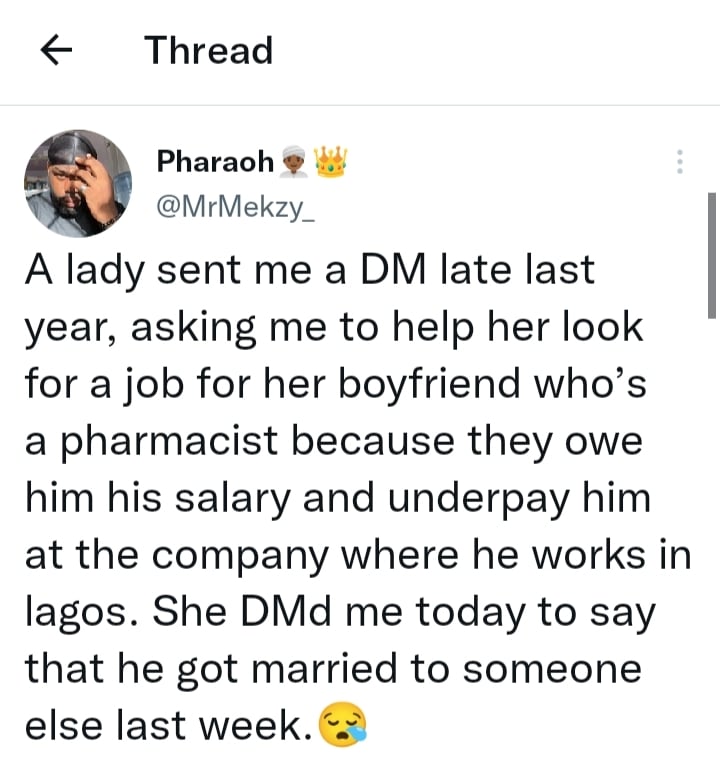Open the three-dot more options menu
This screenshot has height=761, width=720.
[x=680, y=162]
